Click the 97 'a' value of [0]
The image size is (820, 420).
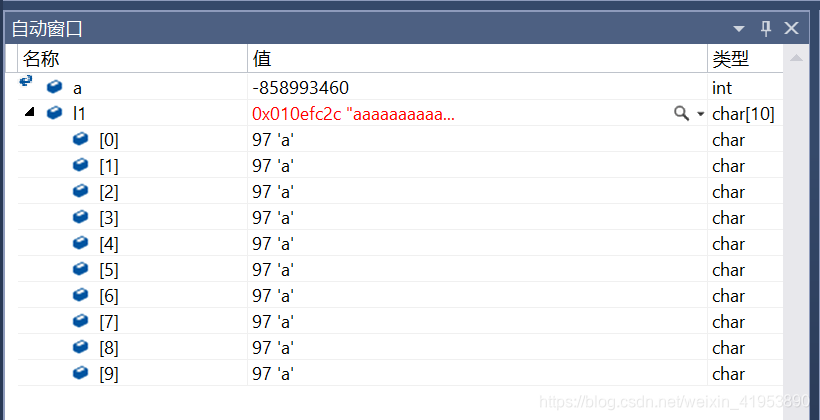pos(272,140)
